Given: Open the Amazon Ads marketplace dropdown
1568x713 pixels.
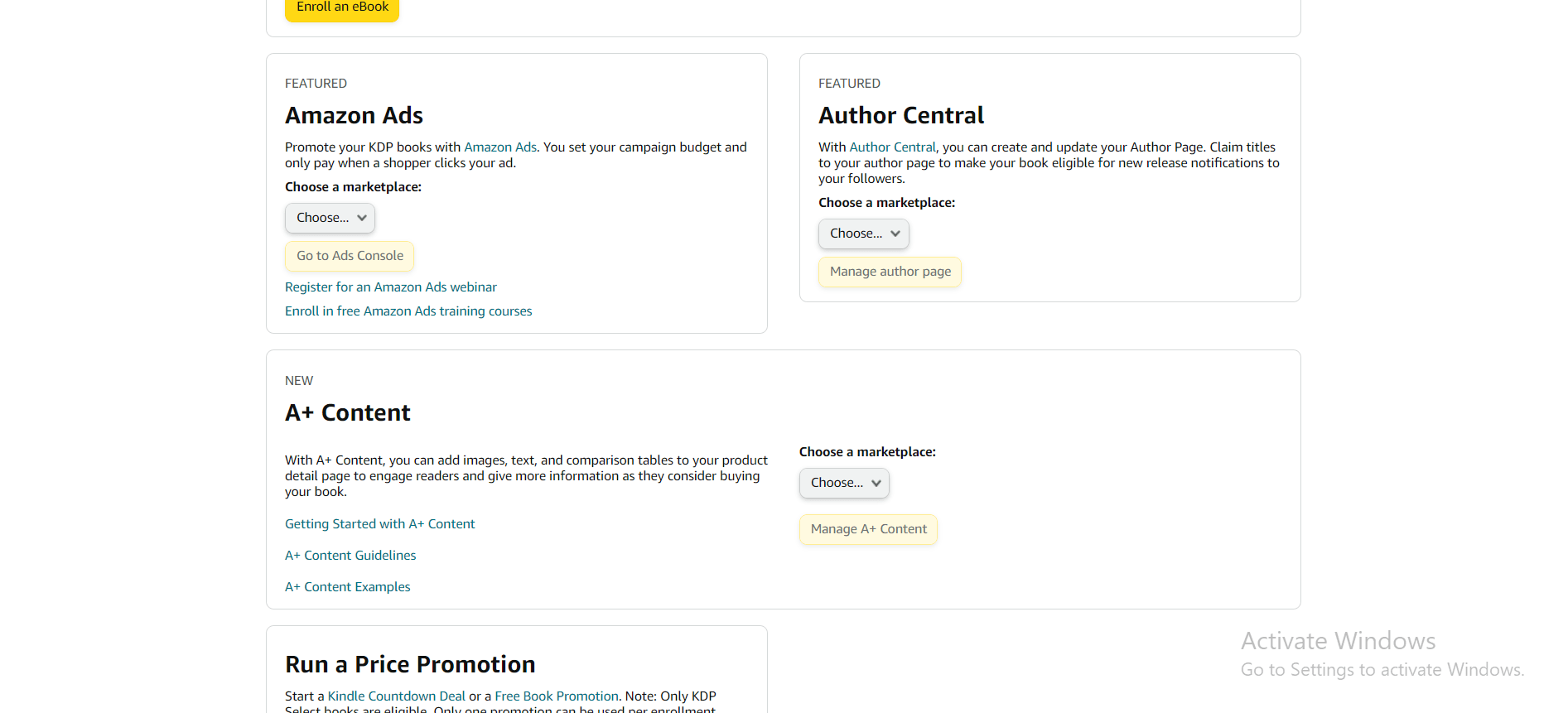Looking at the screenshot, I should point(329,218).
